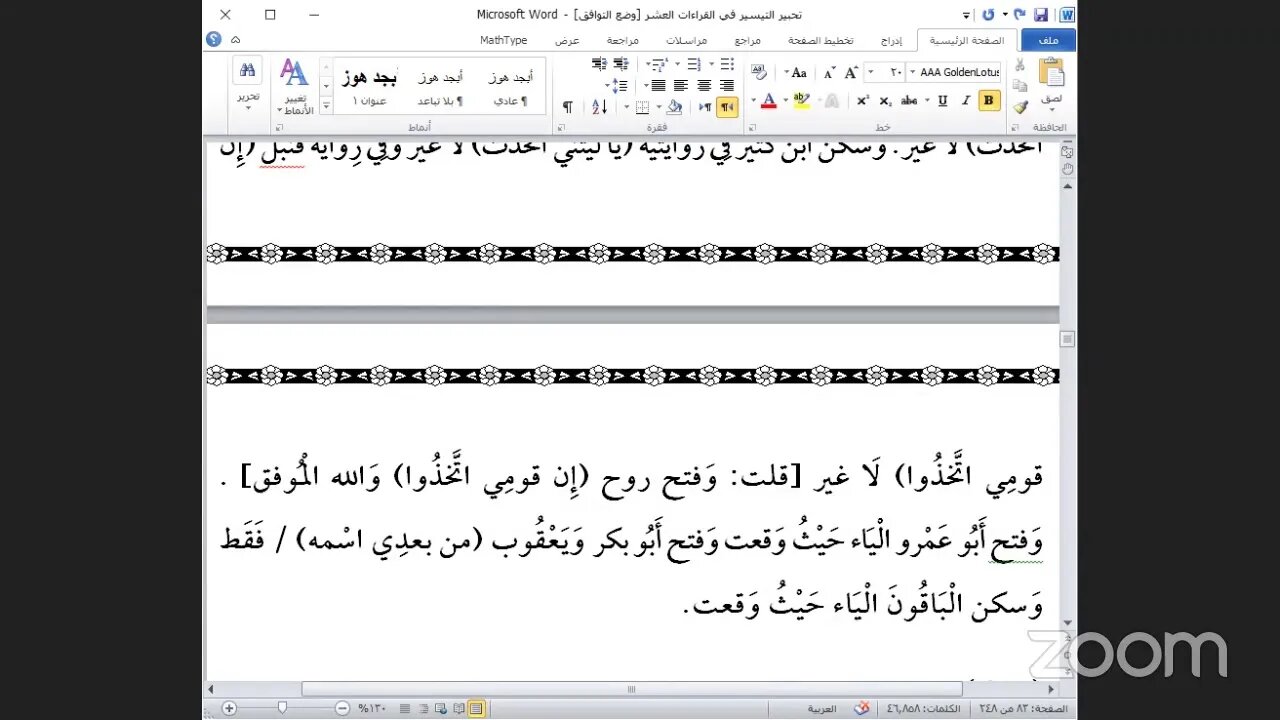Screen dimensions: 1280x720
Task: Toggle strikethrough text button
Action: coord(909,100)
